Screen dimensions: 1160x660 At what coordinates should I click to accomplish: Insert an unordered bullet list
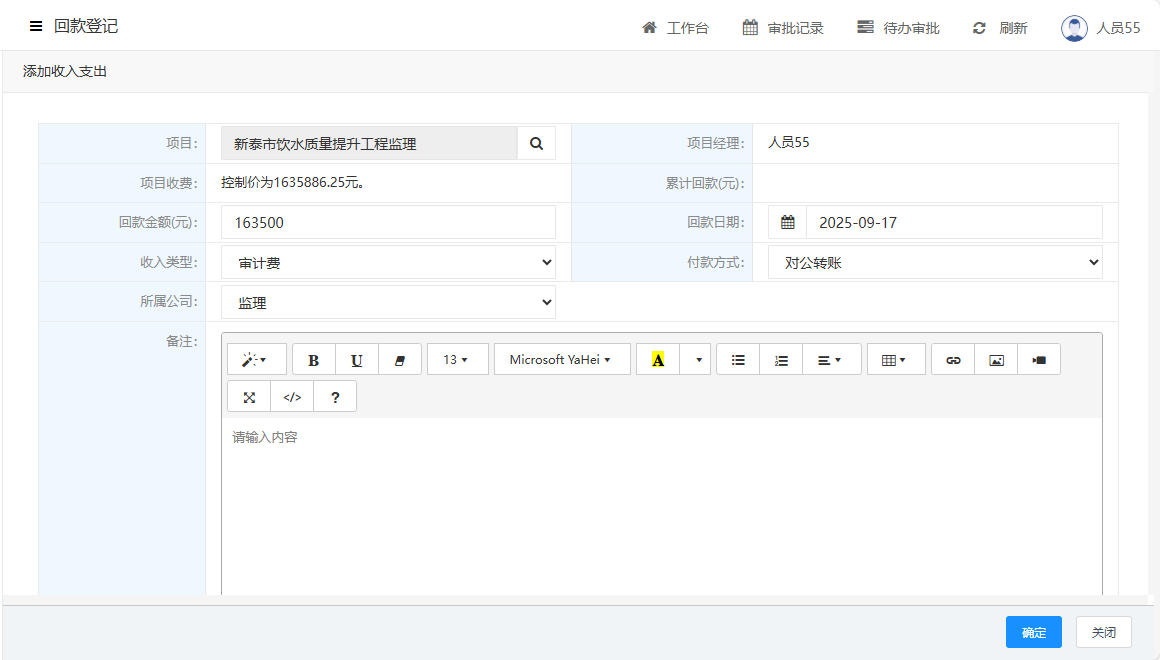coord(738,360)
